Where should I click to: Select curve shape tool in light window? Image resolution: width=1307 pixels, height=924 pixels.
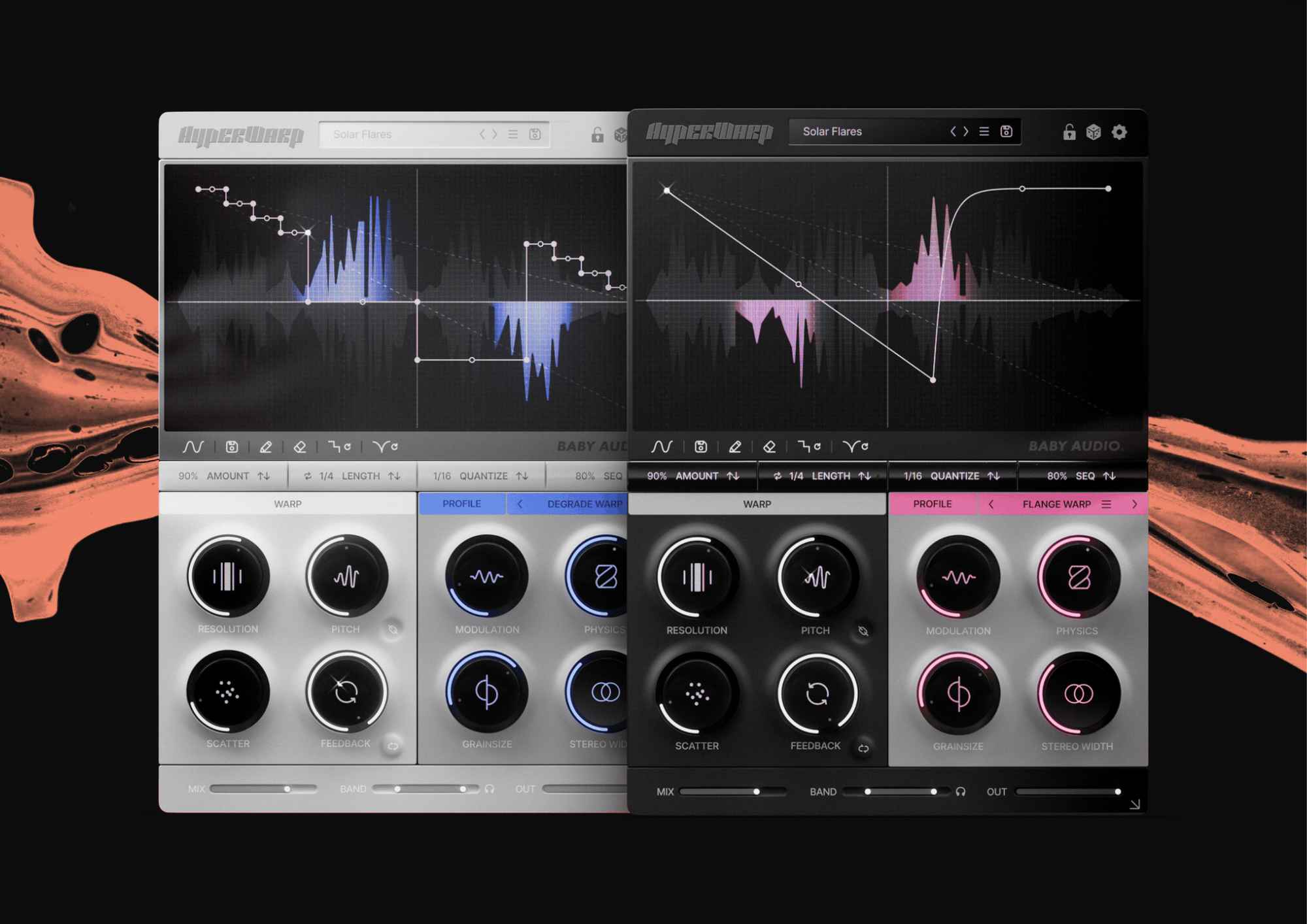click(x=193, y=446)
